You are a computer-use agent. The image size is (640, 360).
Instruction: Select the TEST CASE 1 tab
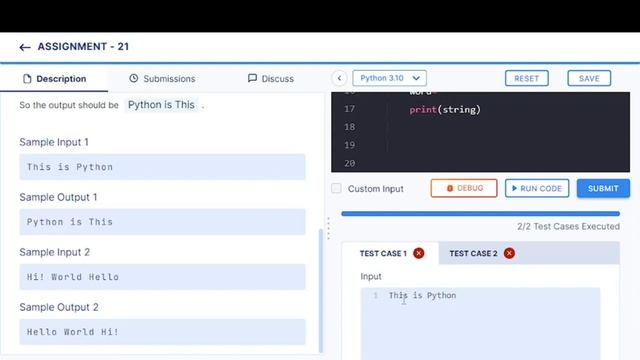(390, 253)
